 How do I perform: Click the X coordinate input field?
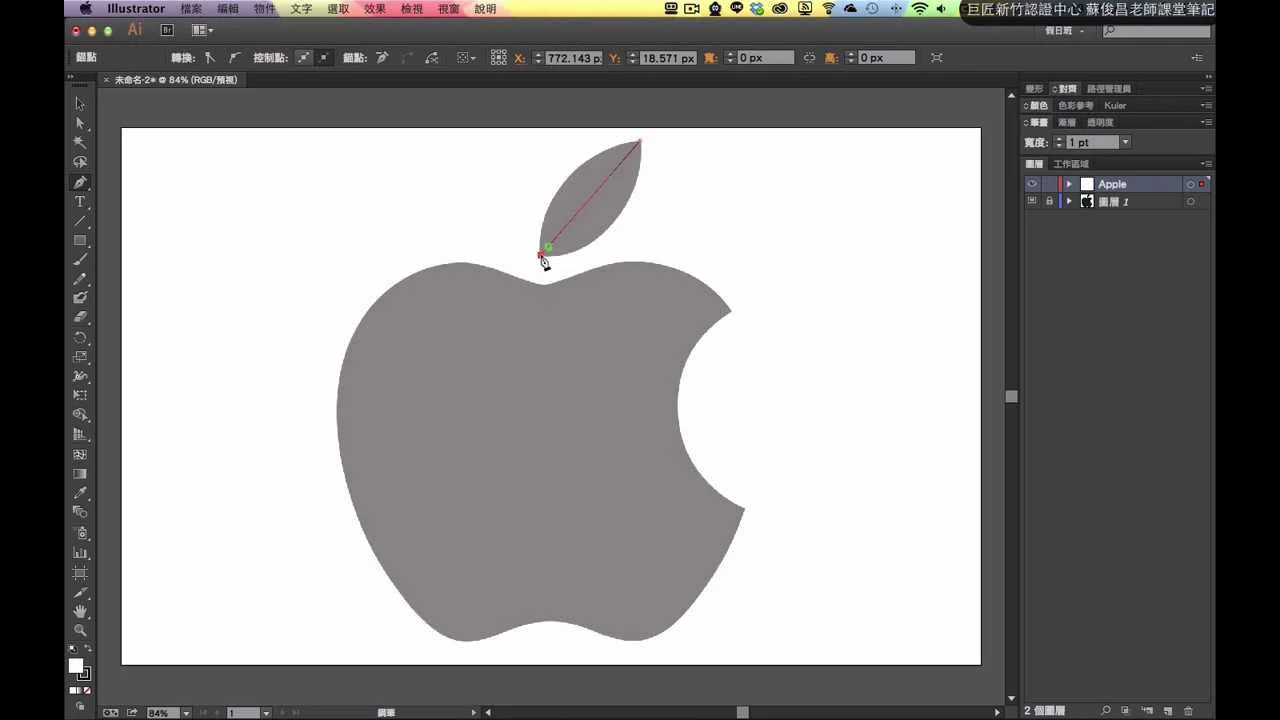pyautogui.click(x=573, y=58)
